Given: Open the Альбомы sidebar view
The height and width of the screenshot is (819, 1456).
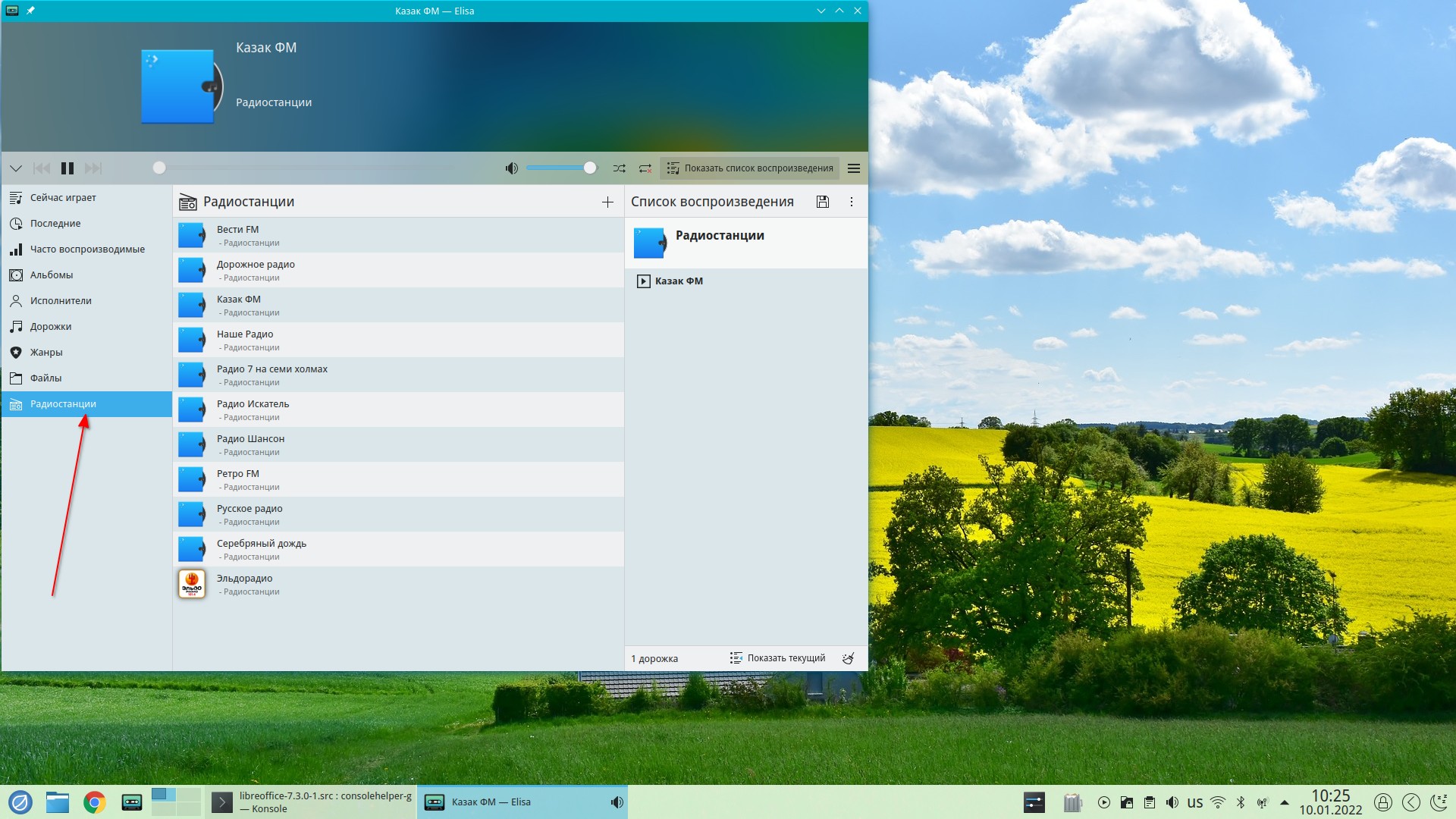Looking at the screenshot, I should tap(52, 275).
